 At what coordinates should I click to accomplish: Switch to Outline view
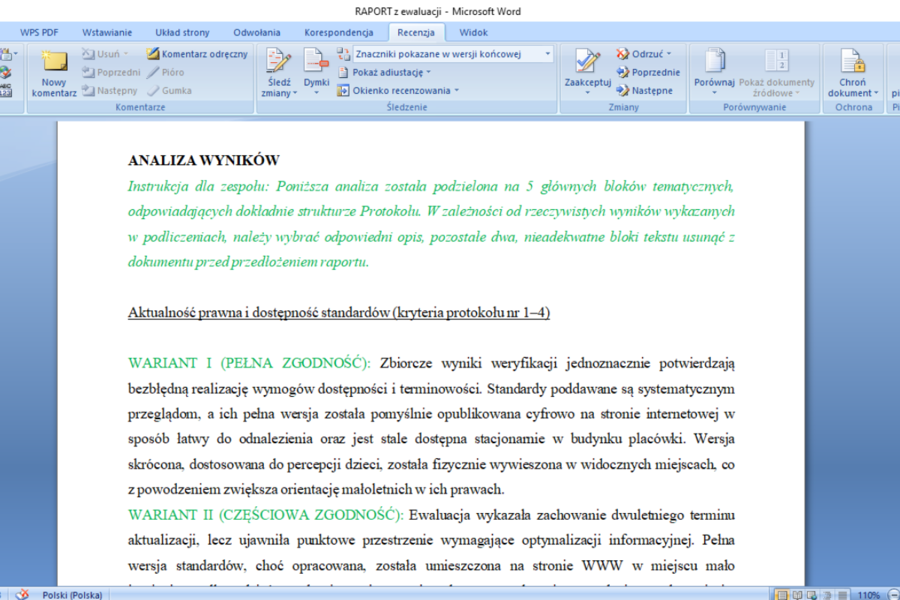[x=827, y=595]
